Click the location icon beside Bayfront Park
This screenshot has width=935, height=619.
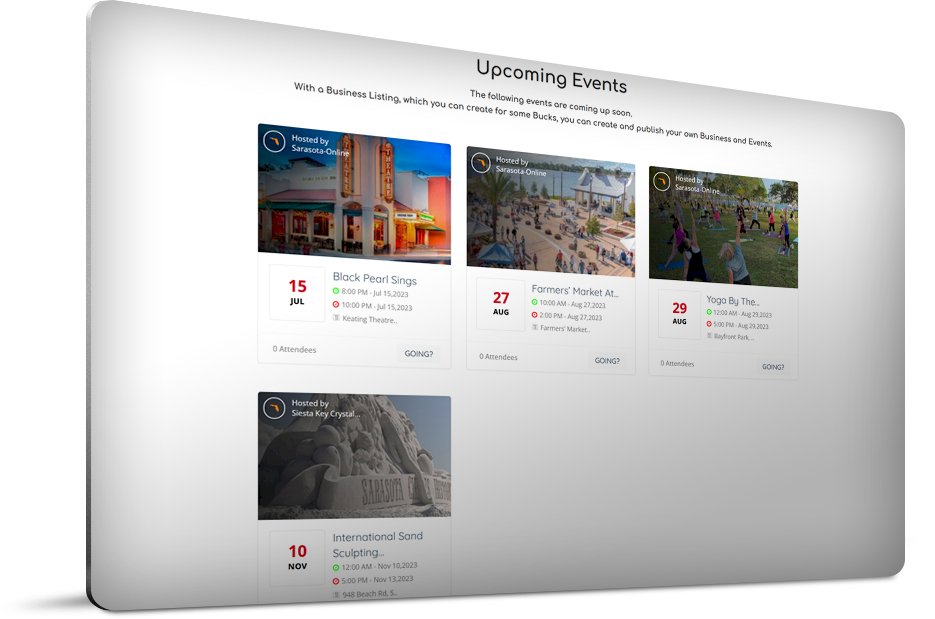tap(710, 336)
